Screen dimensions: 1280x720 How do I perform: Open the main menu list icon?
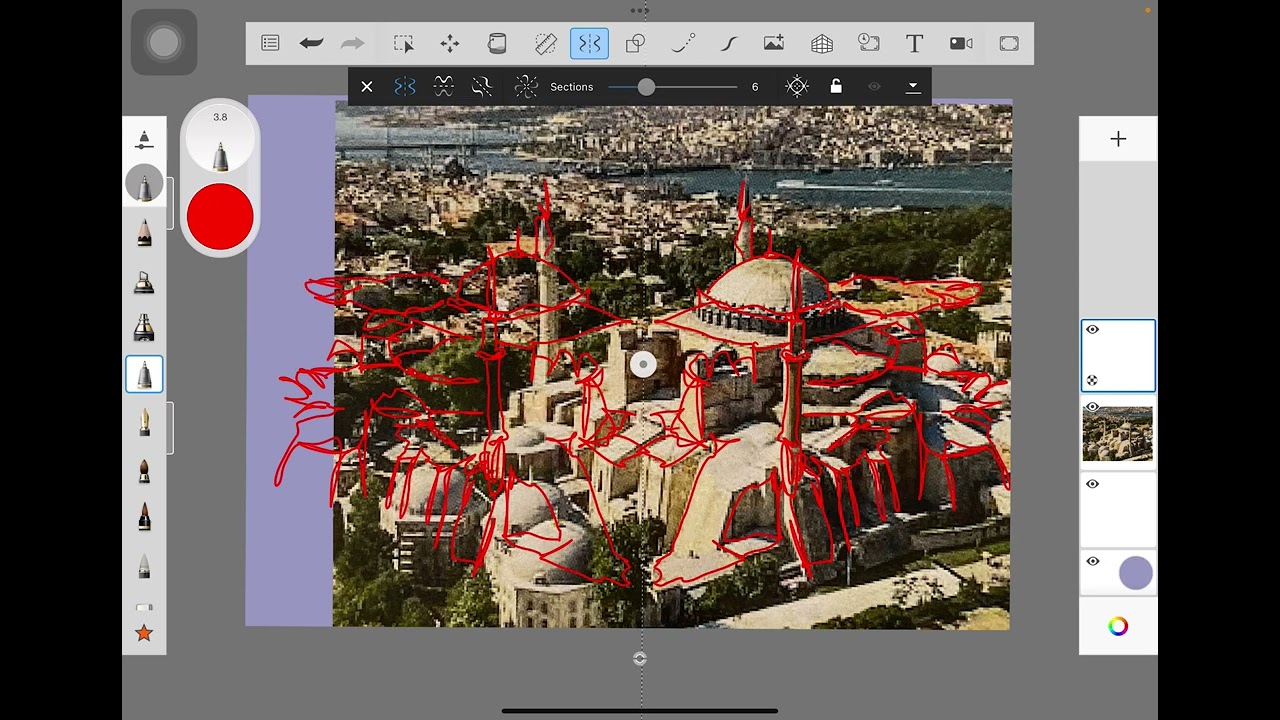tap(270, 43)
